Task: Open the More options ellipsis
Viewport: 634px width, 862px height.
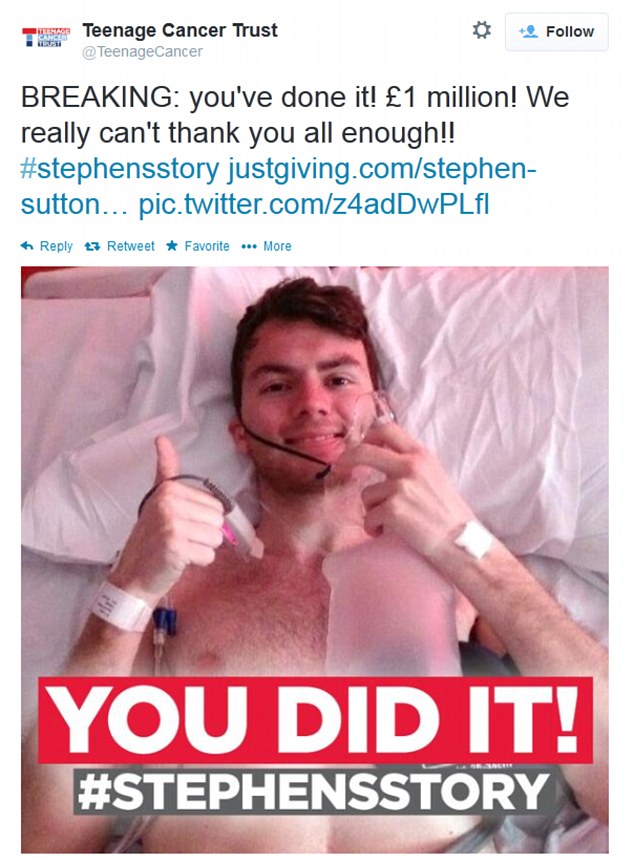Action: 249,246
